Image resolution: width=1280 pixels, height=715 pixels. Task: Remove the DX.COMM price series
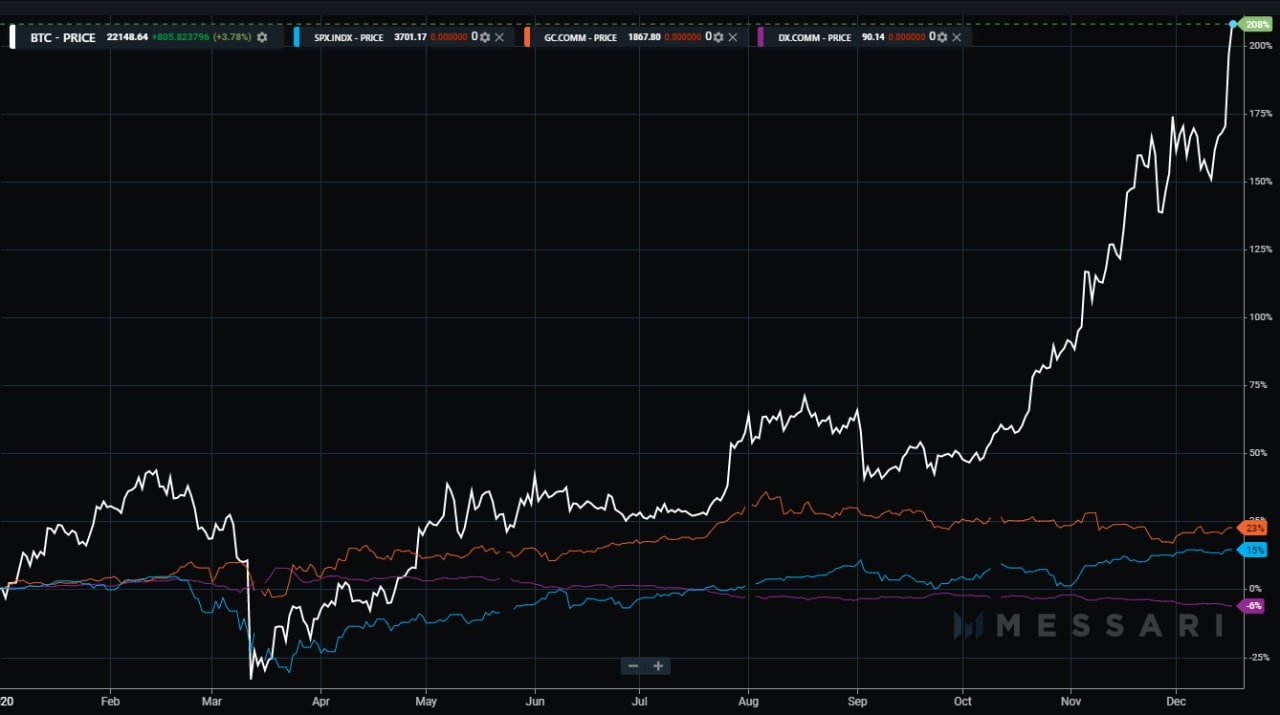click(x=956, y=37)
